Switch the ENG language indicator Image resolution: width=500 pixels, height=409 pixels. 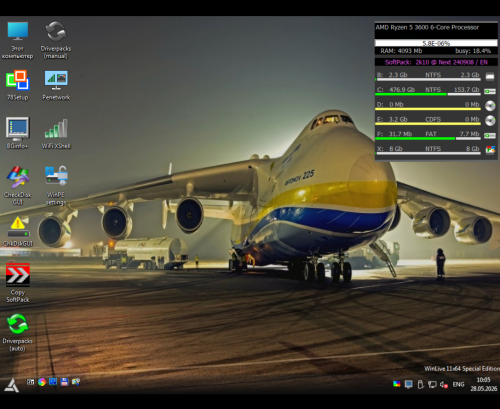458,384
